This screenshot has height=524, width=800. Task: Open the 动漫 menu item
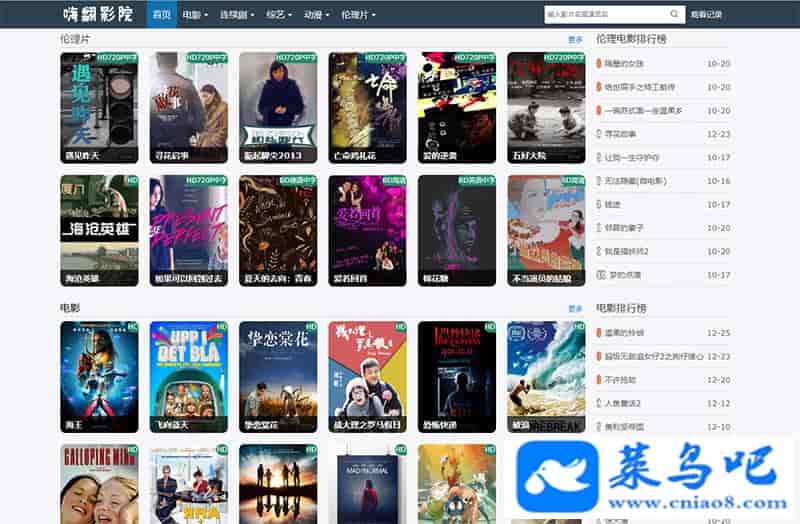[317, 15]
